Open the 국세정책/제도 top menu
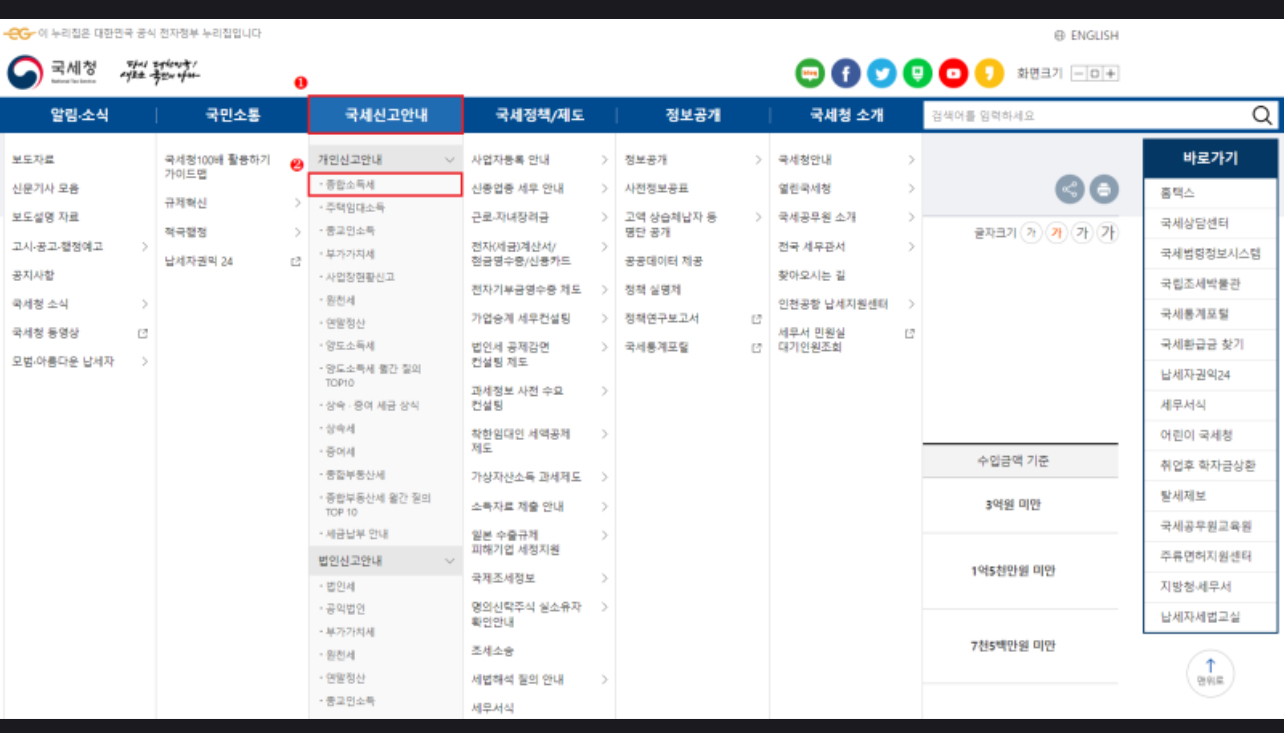This screenshot has height=733, width=1284. pos(540,115)
